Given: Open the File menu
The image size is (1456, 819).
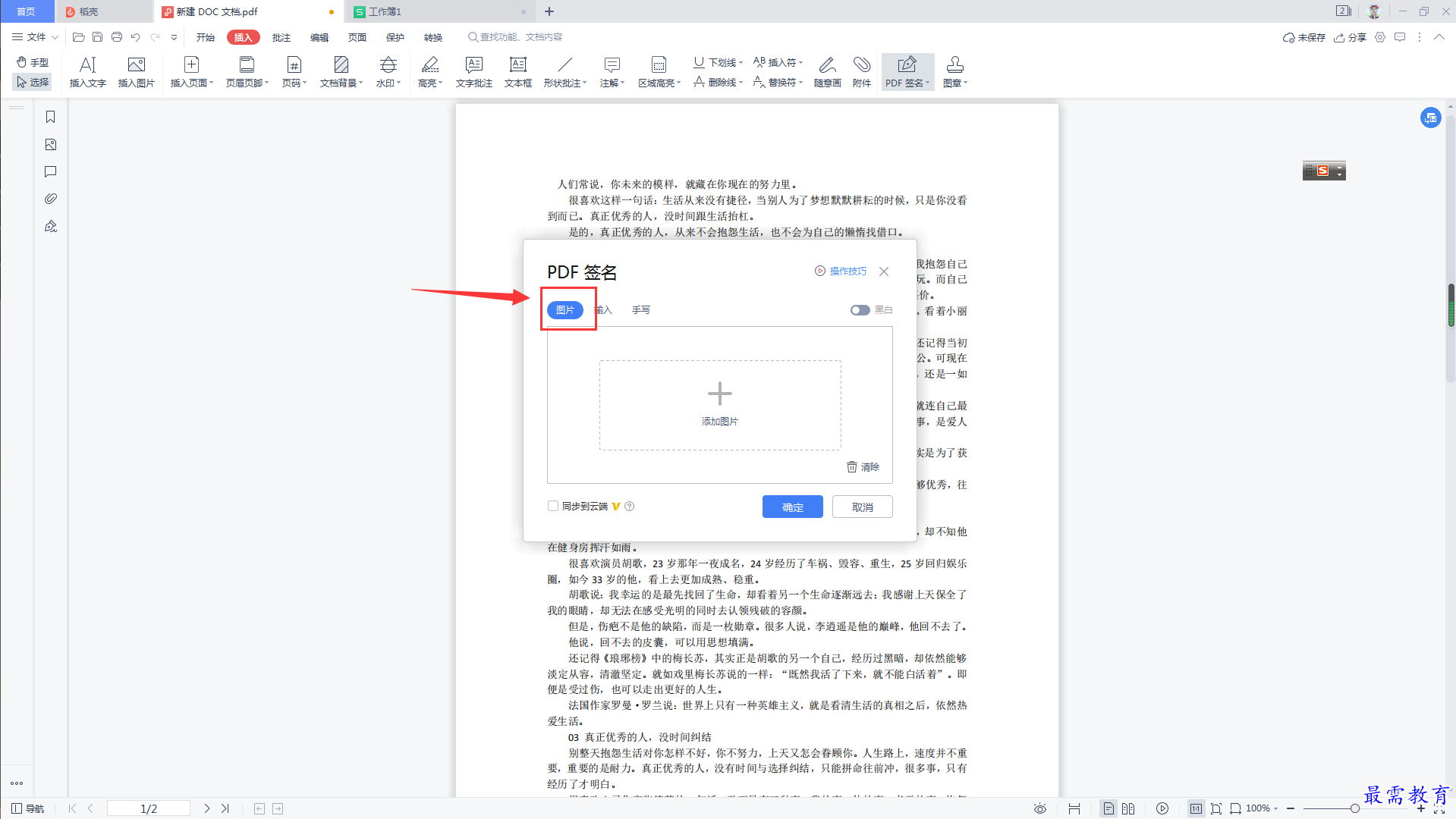Looking at the screenshot, I should [35, 37].
